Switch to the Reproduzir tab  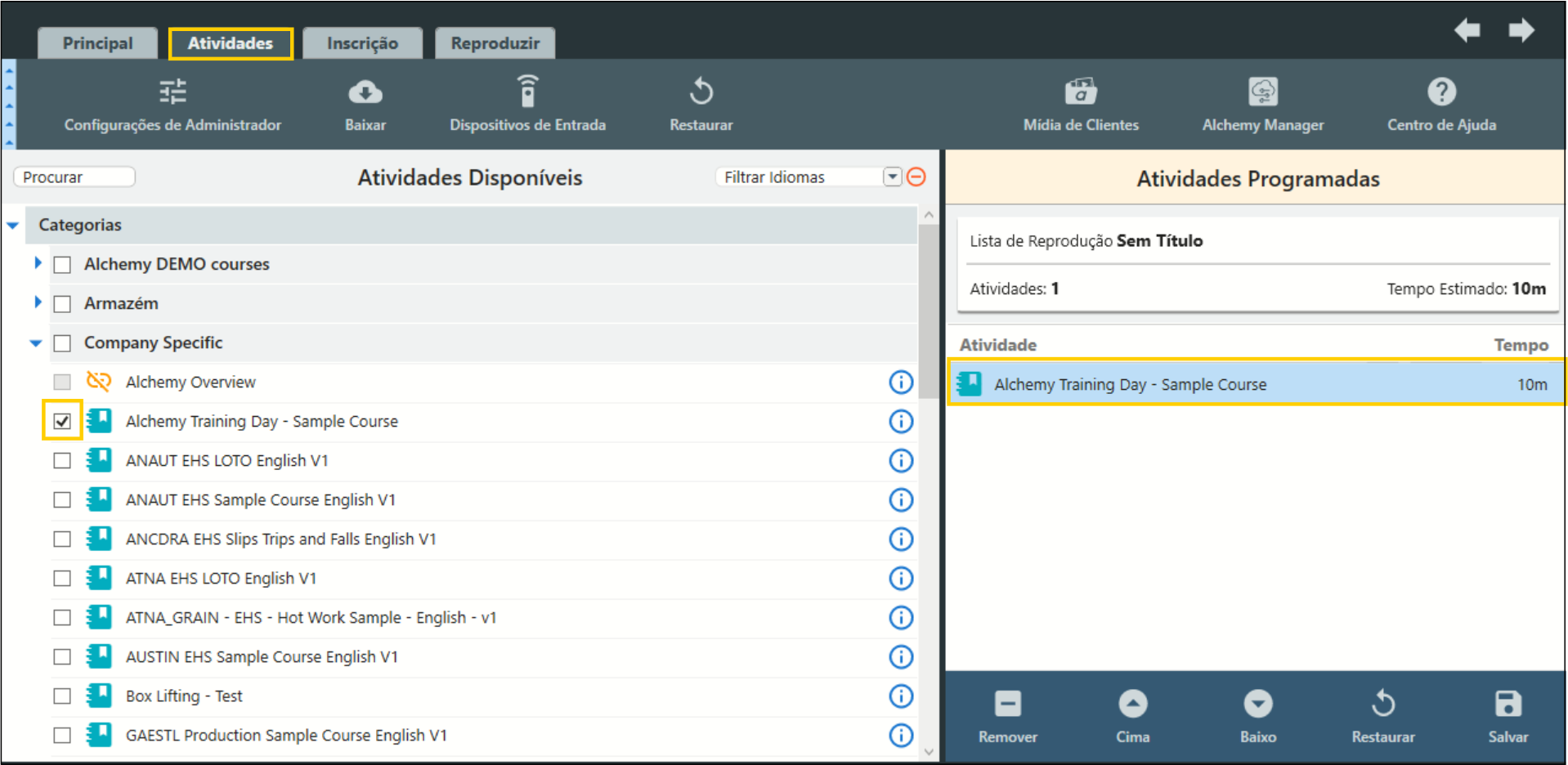point(495,43)
